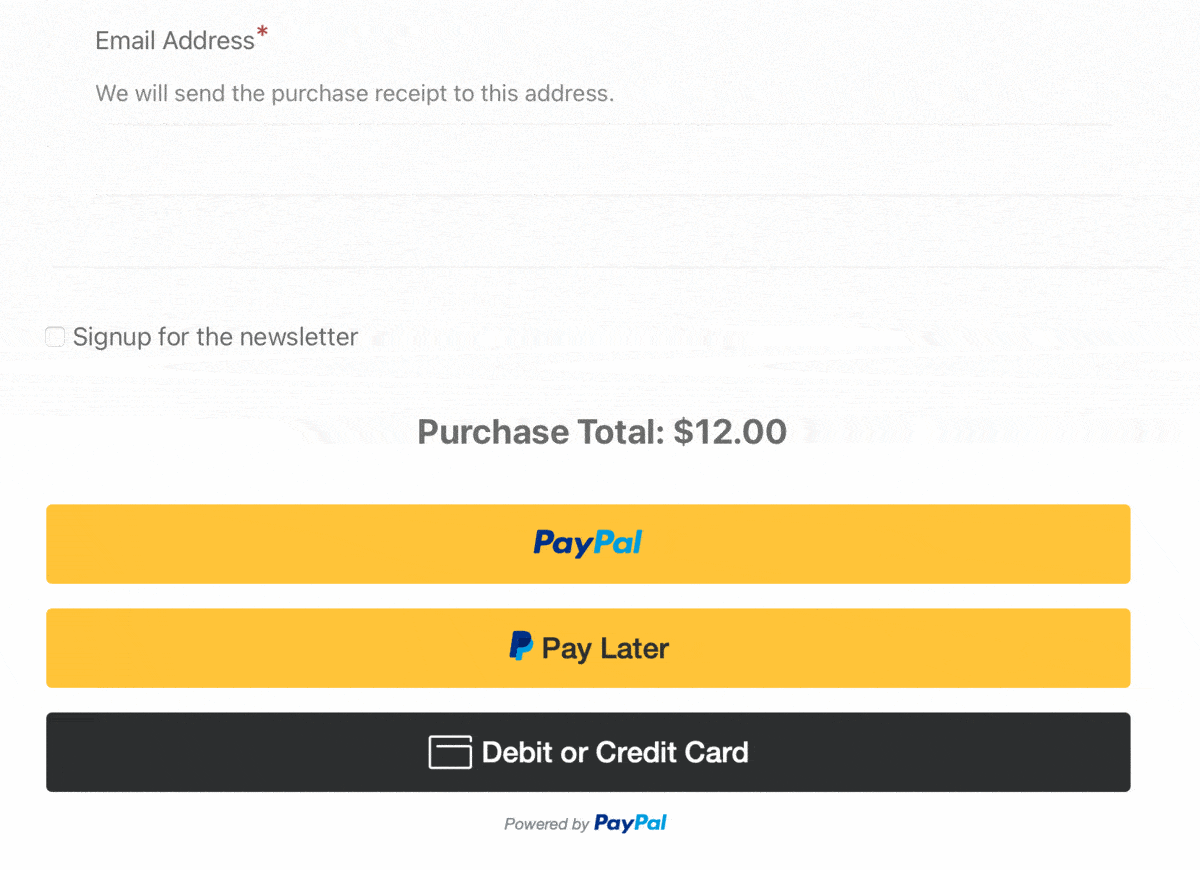Click the required asterisk beside "Email Address"
The height and width of the screenshot is (870, 1200).
(x=263, y=32)
